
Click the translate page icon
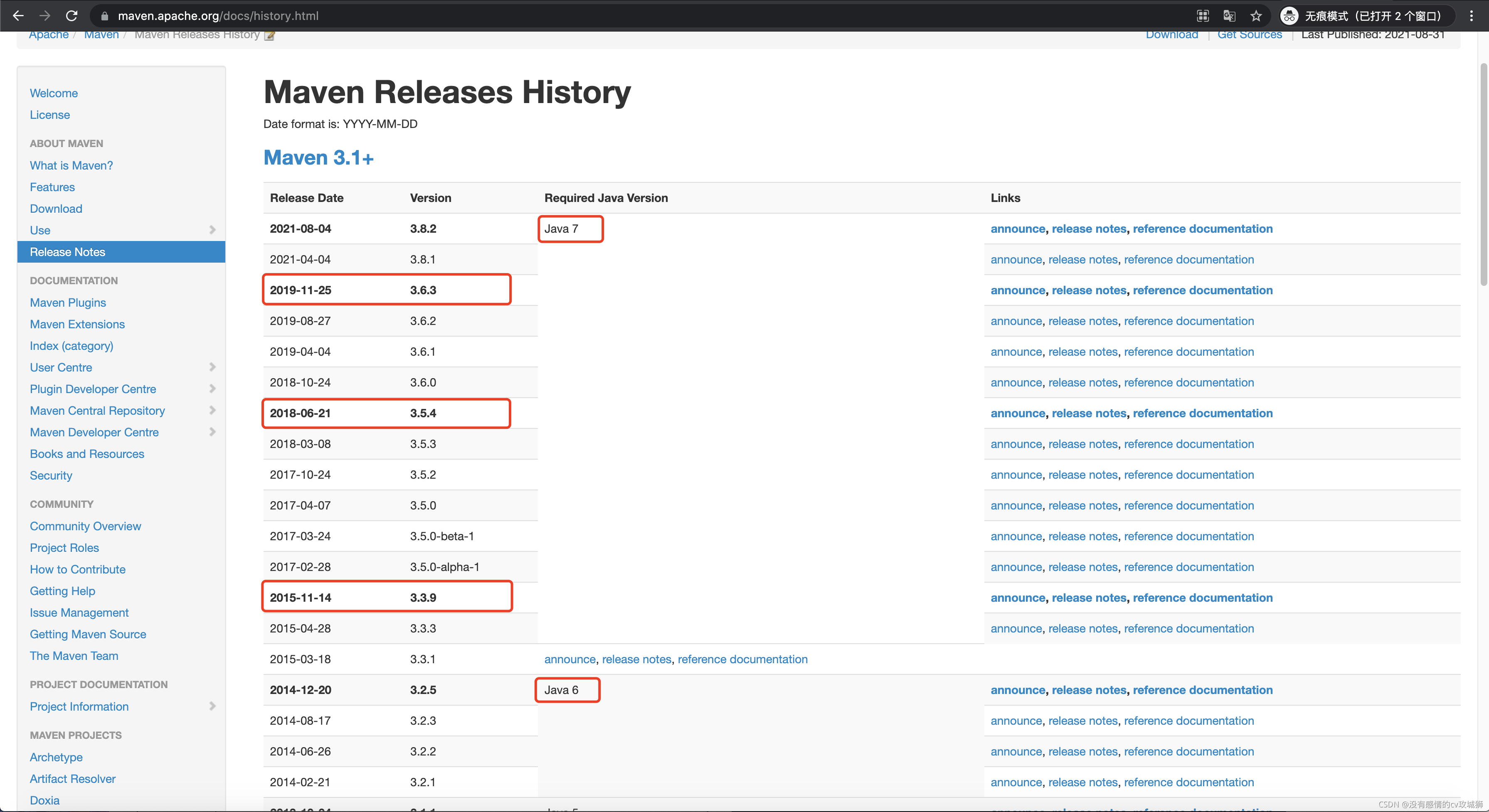pos(1230,16)
